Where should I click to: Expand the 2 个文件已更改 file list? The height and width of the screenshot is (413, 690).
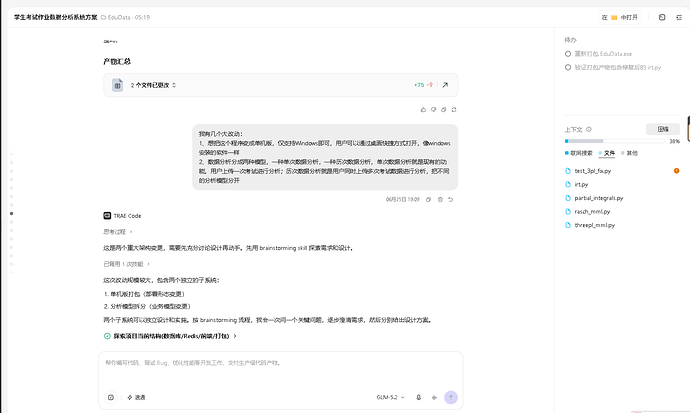(153, 85)
